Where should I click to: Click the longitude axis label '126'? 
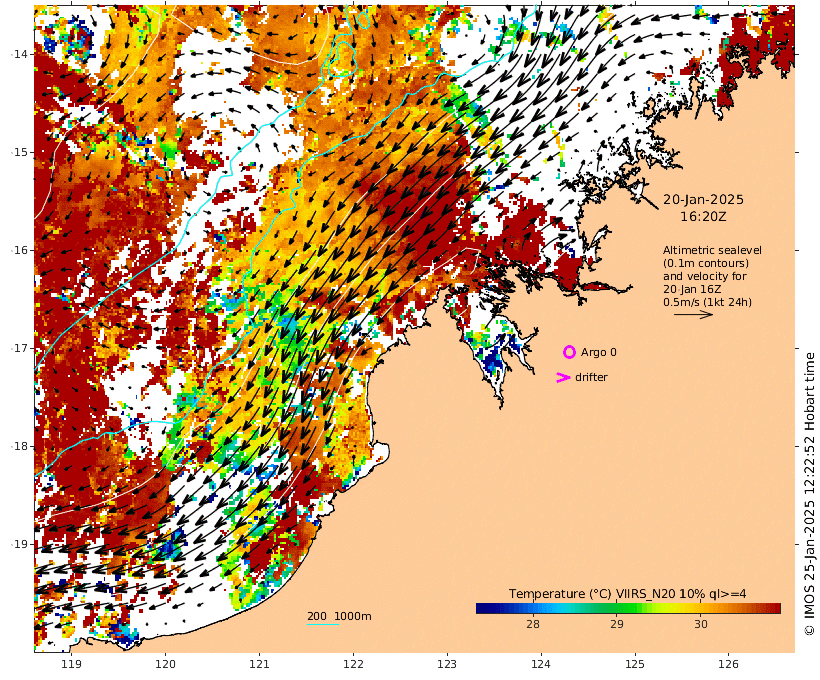(x=728, y=664)
